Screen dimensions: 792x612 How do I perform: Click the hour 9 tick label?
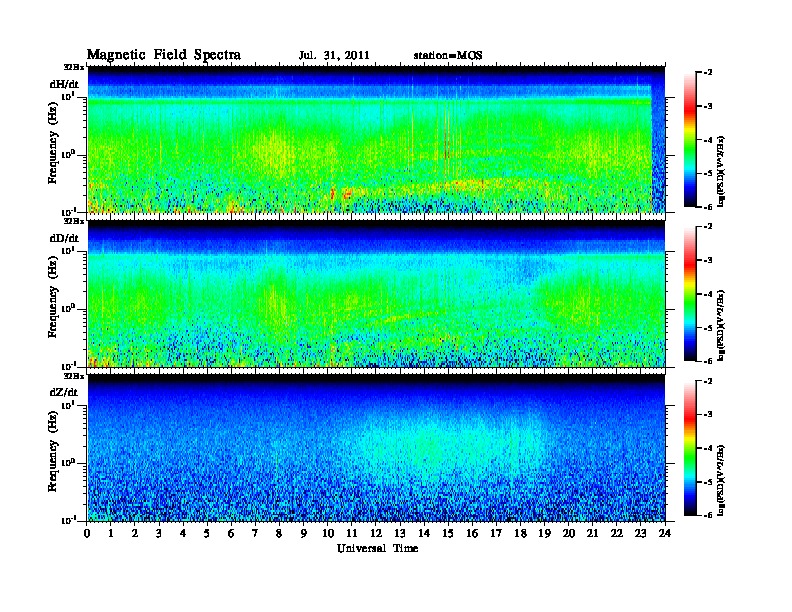pos(304,533)
